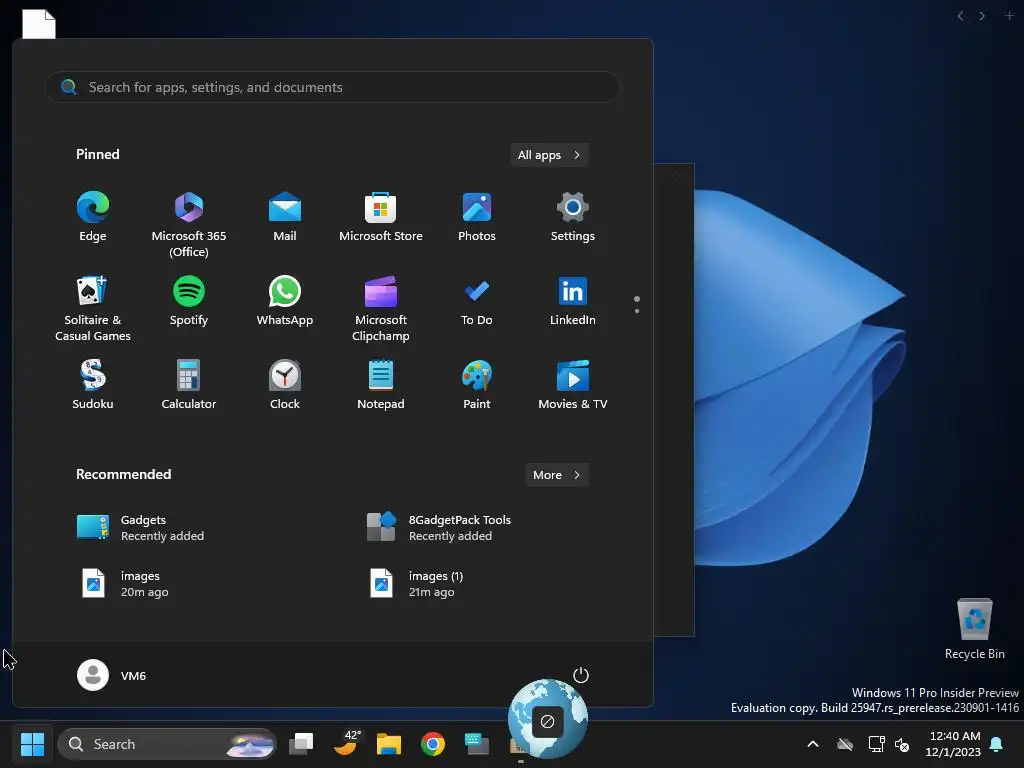Click the muted volume tray icon
The width and height of the screenshot is (1024, 768).
(902, 744)
